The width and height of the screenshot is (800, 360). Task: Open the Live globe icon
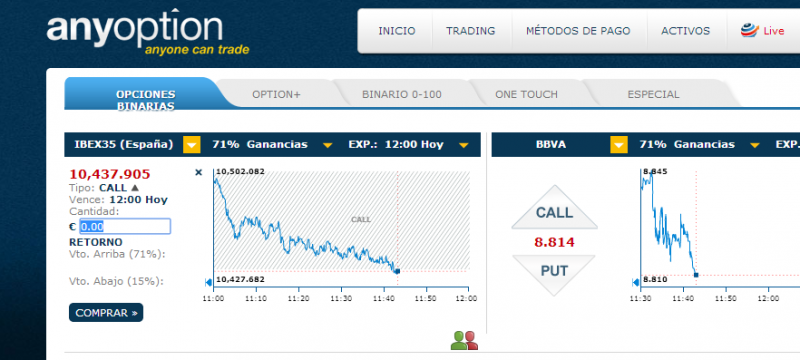point(749,31)
